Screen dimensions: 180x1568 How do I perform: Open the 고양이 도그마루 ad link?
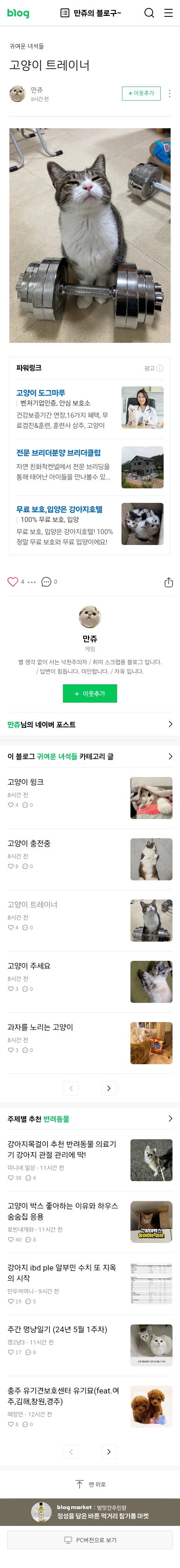coord(41,392)
